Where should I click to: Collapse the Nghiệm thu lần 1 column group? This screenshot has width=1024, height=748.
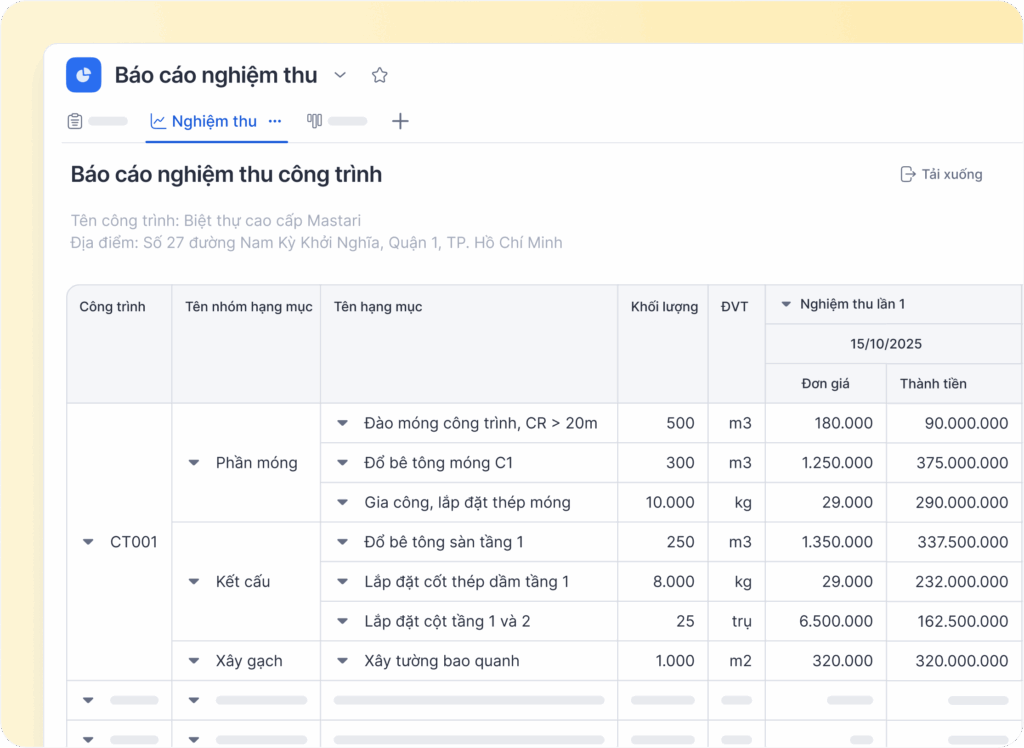(x=786, y=304)
